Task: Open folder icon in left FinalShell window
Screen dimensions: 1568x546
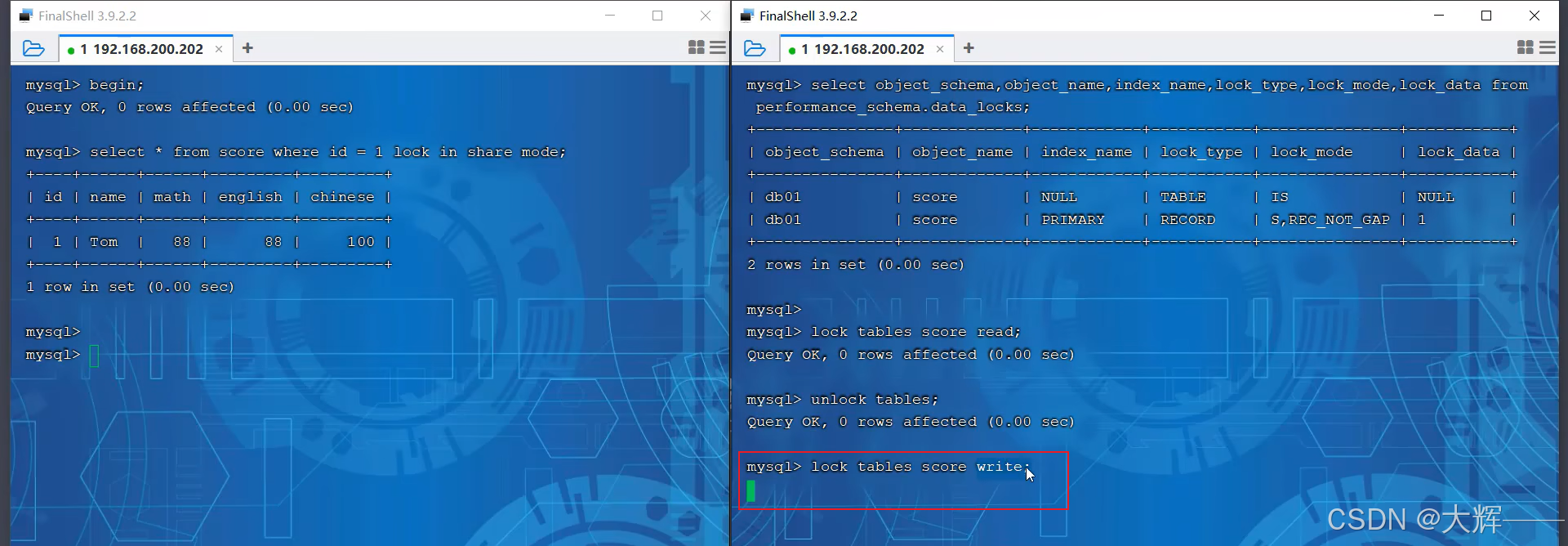Action: click(x=33, y=48)
